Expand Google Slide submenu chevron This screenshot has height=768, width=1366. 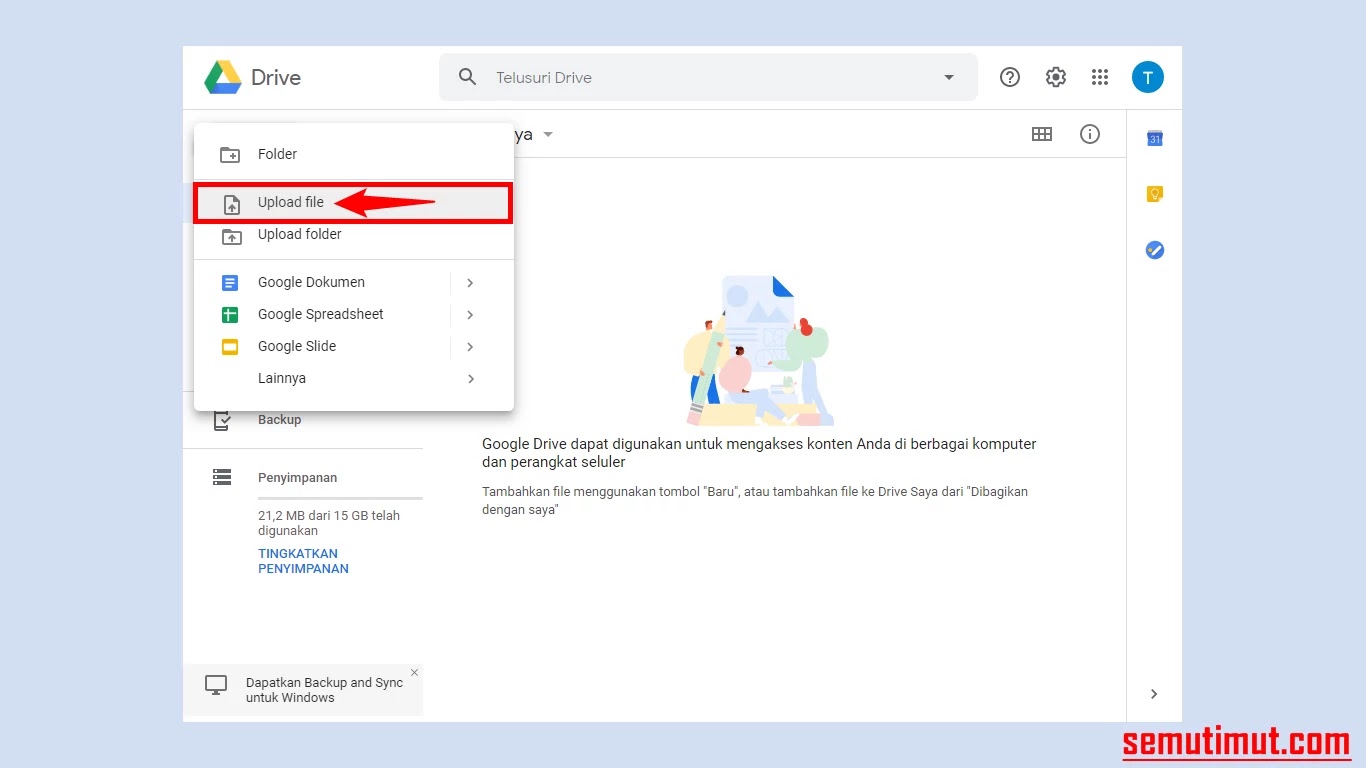pyautogui.click(x=470, y=347)
